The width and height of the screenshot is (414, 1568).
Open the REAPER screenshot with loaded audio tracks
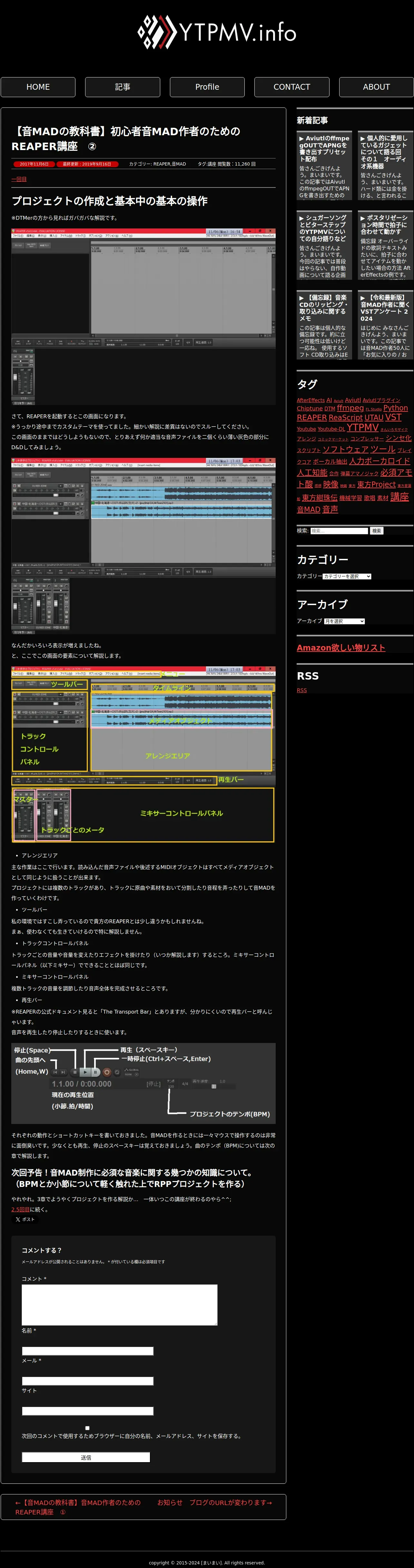(x=143, y=546)
